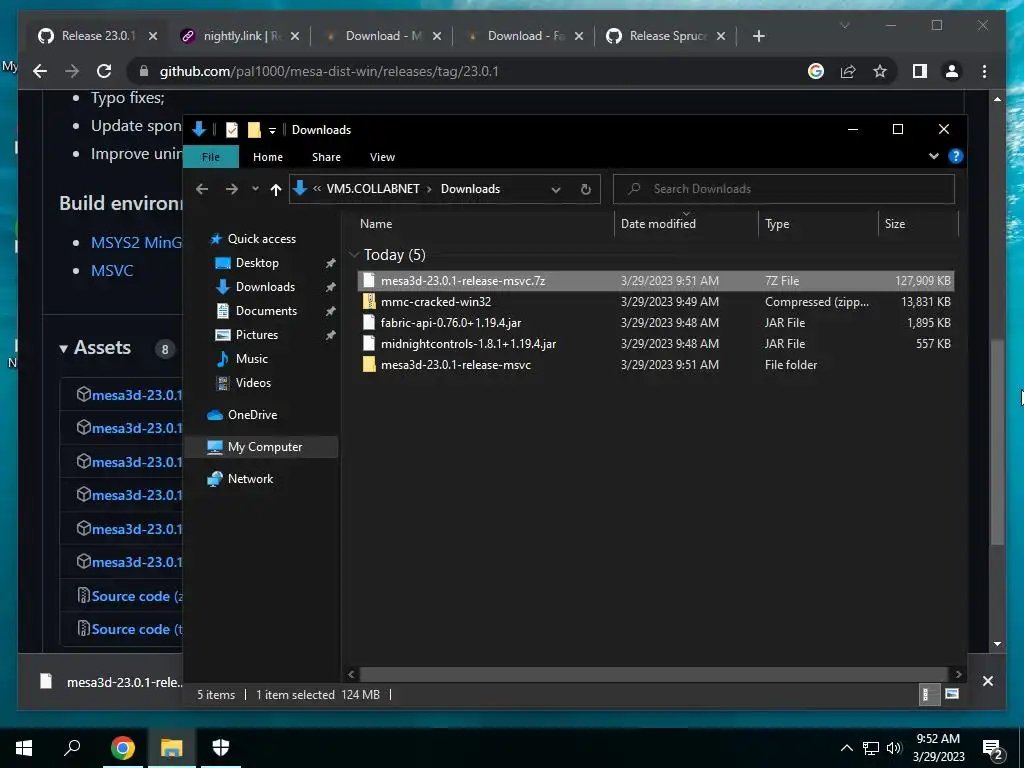Bookmark this page with star icon

pyautogui.click(x=880, y=71)
